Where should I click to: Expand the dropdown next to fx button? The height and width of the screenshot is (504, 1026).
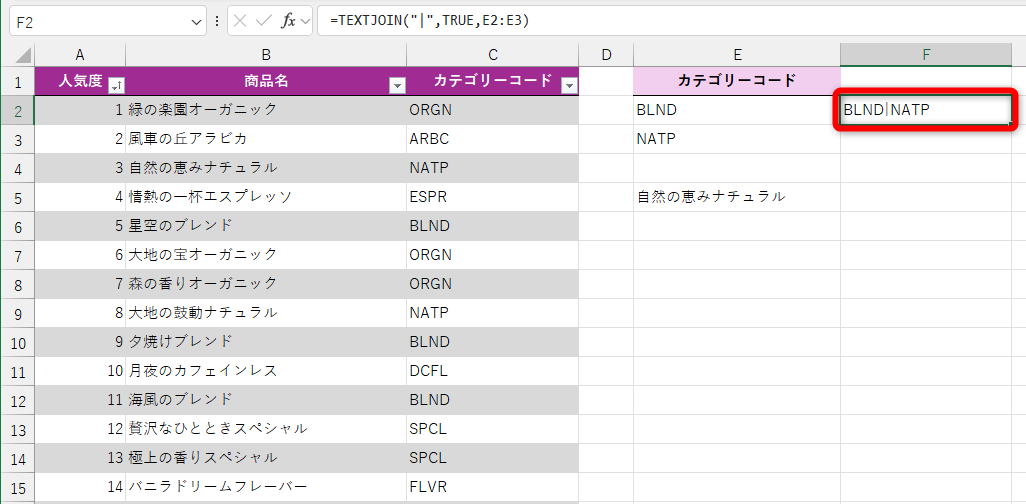tap(306, 22)
